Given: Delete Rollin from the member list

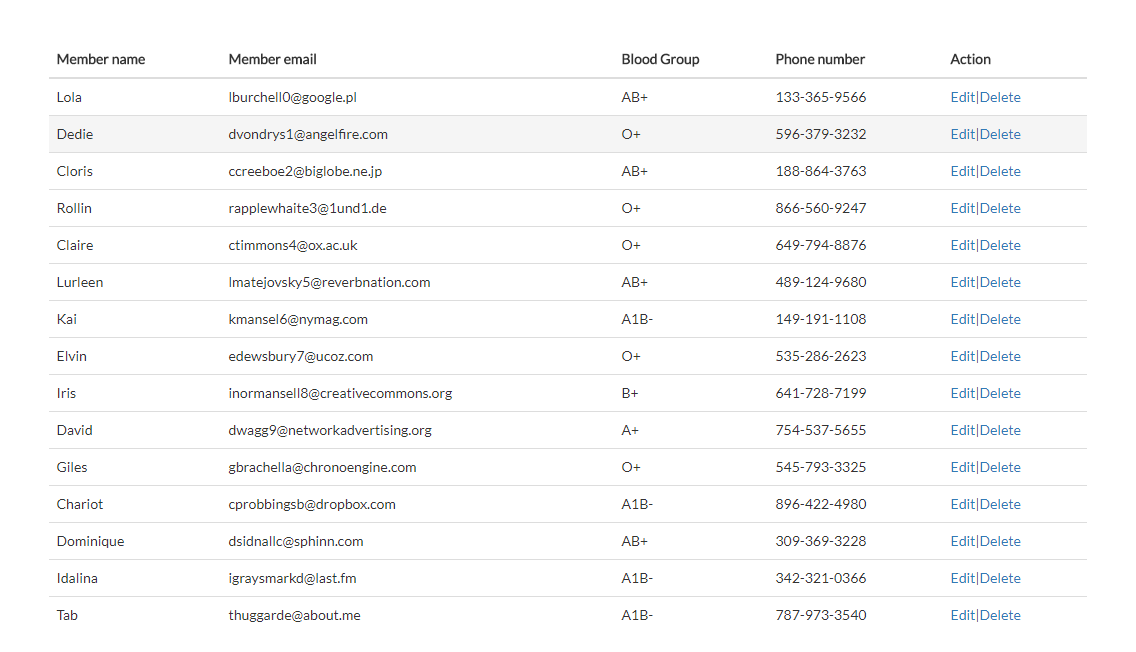Looking at the screenshot, I should [x=1000, y=207].
